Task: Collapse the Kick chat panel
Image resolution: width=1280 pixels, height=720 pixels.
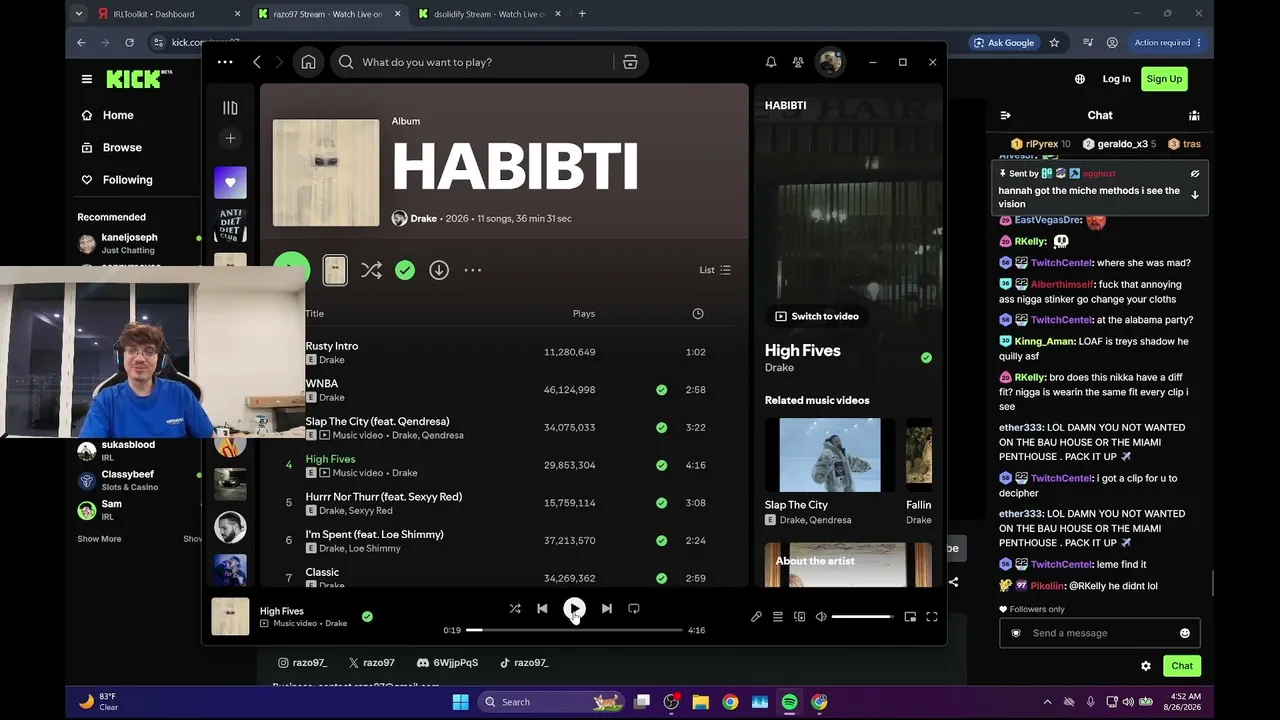Action: [x=1006, y=115]
